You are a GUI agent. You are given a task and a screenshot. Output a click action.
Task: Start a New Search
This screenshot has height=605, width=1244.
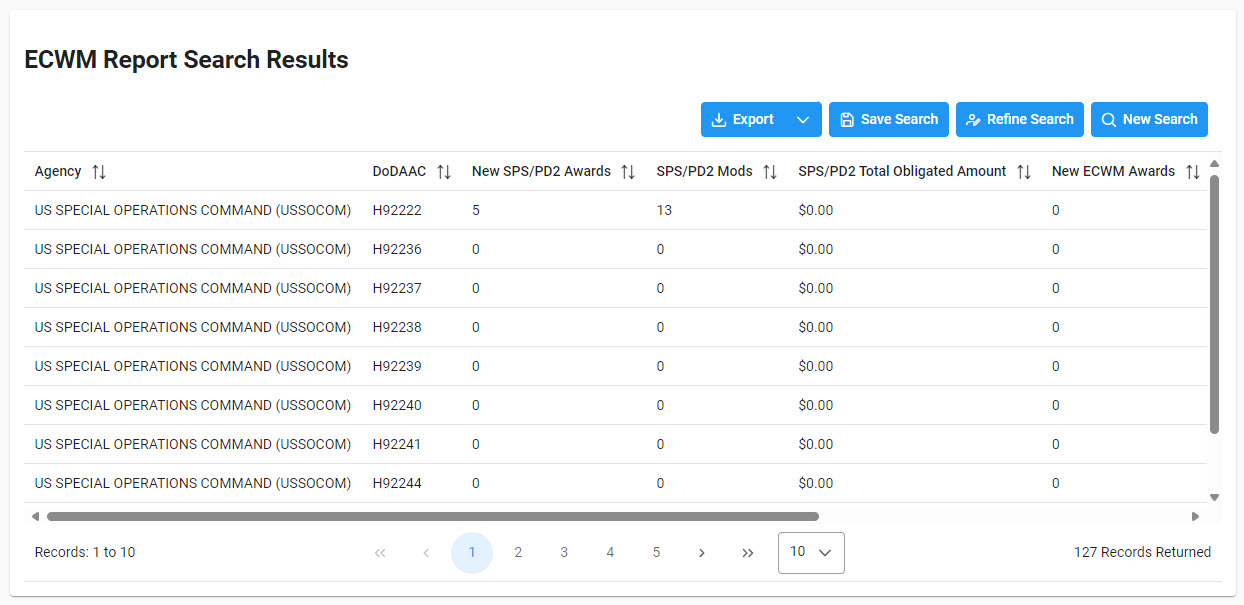pyautogui.click(x=1148, y=120)
